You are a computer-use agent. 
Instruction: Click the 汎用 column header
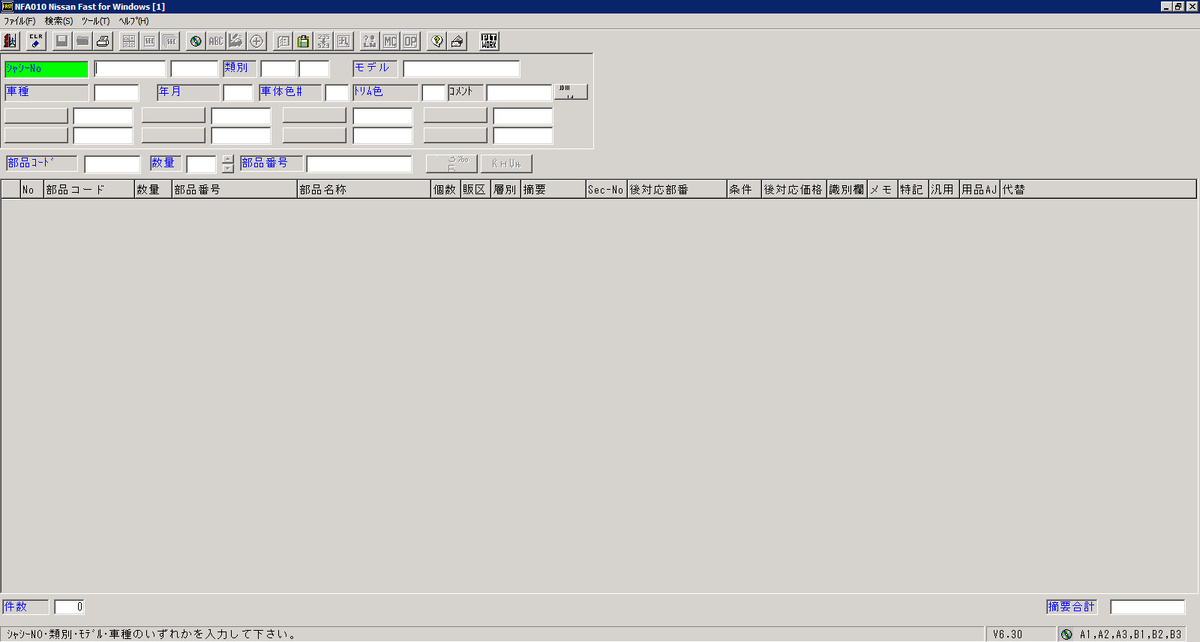tap(944, 189)
